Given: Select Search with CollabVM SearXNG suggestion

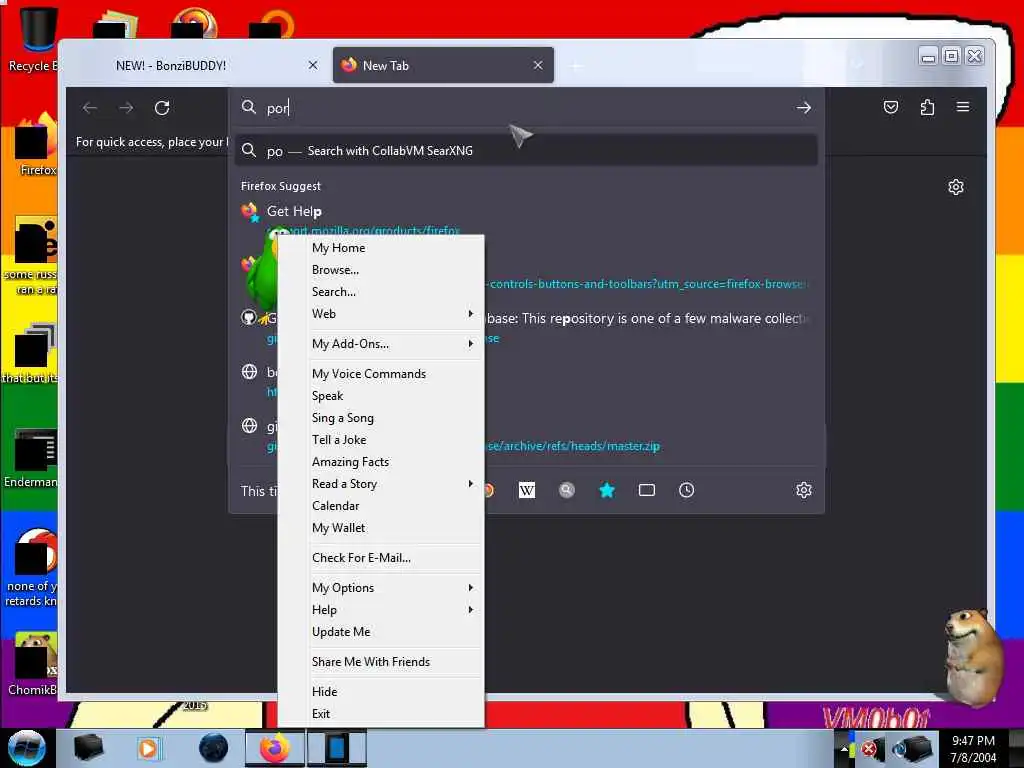Looking at the screenshot, I should coord(526,151).
